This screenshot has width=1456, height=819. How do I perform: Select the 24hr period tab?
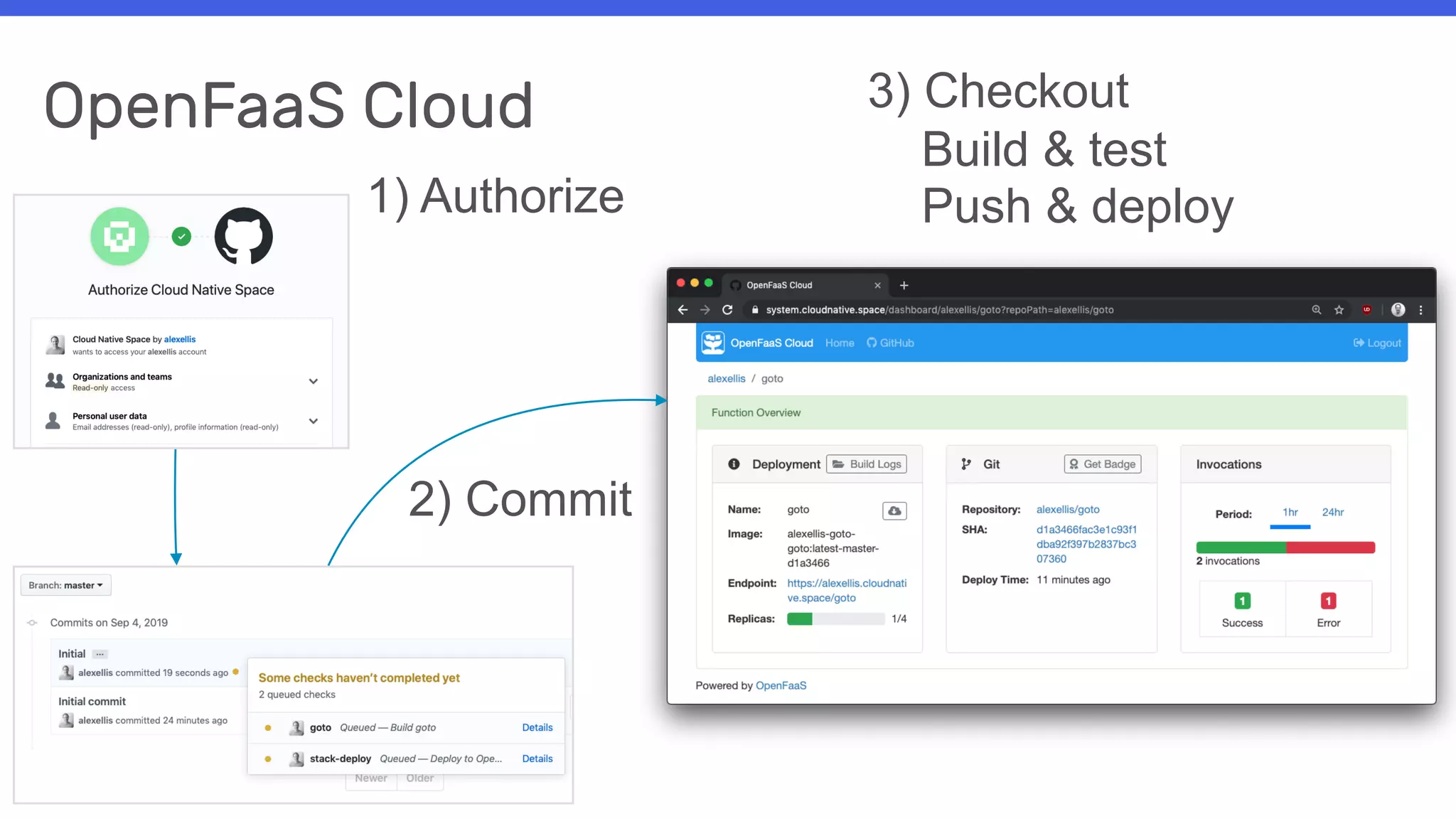(x=1332, y=513)
